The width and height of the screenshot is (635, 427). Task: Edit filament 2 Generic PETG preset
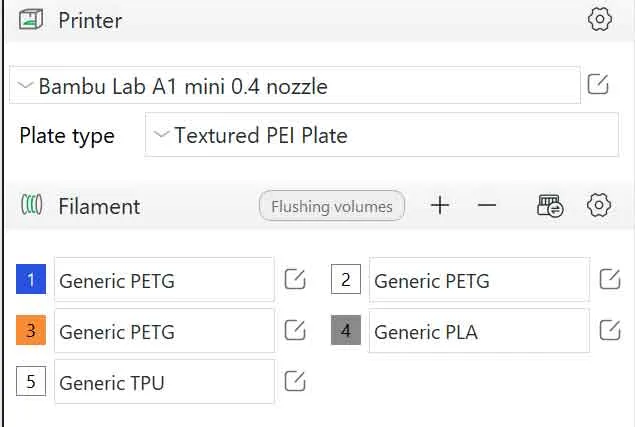click(x=610, y=279)
